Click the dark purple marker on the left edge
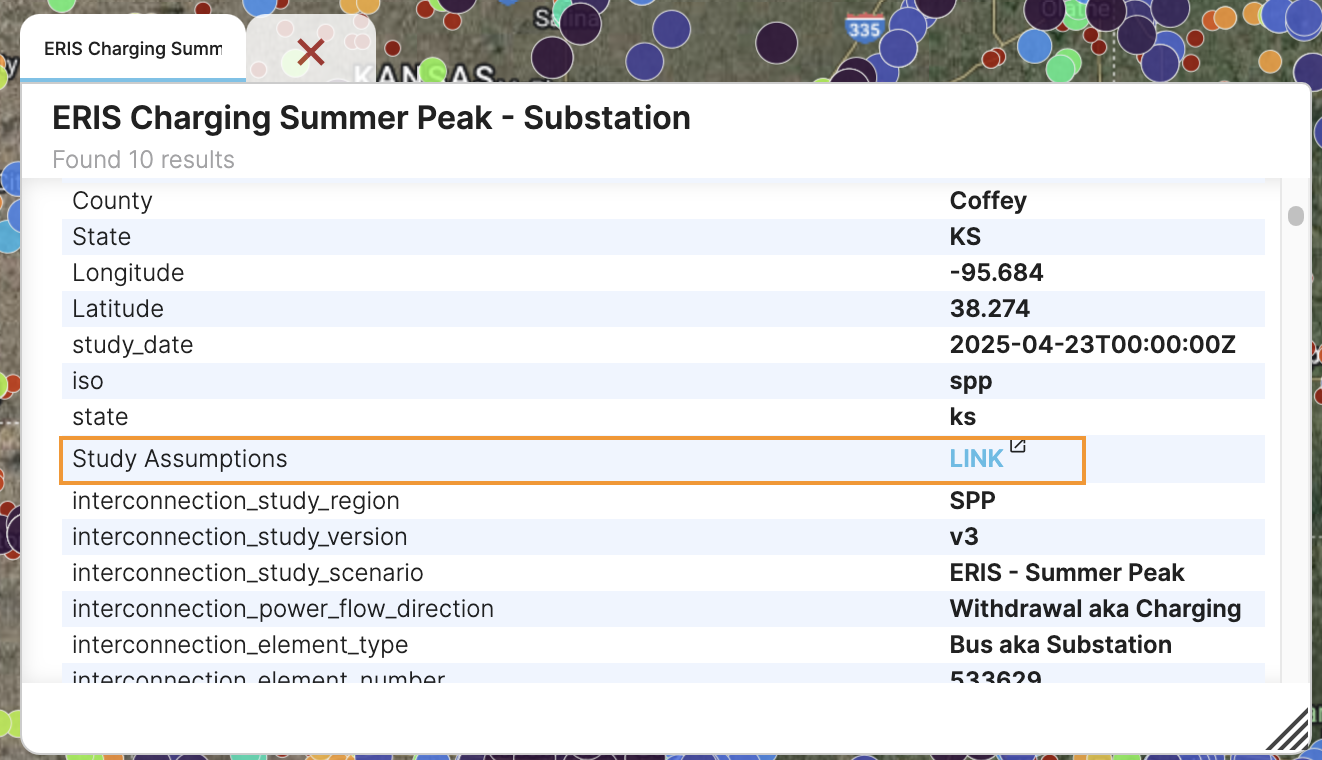 [x=8, y=530]
